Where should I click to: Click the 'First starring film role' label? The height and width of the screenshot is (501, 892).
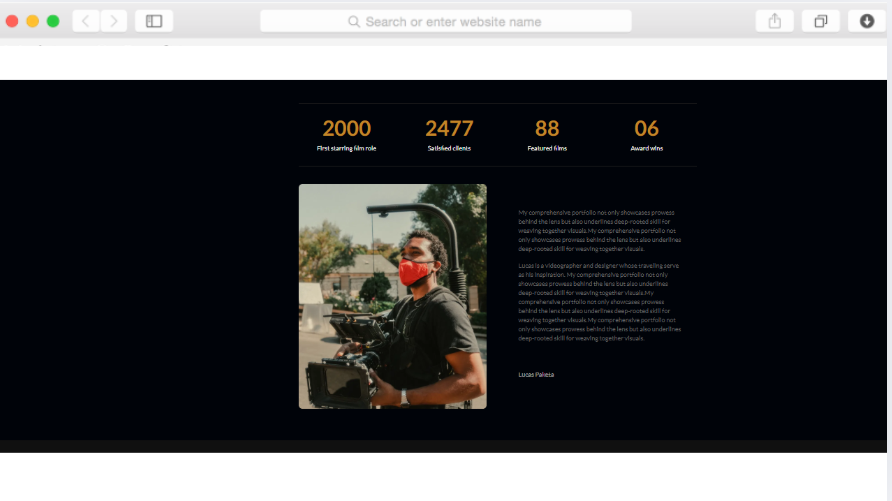pos(347,148)
